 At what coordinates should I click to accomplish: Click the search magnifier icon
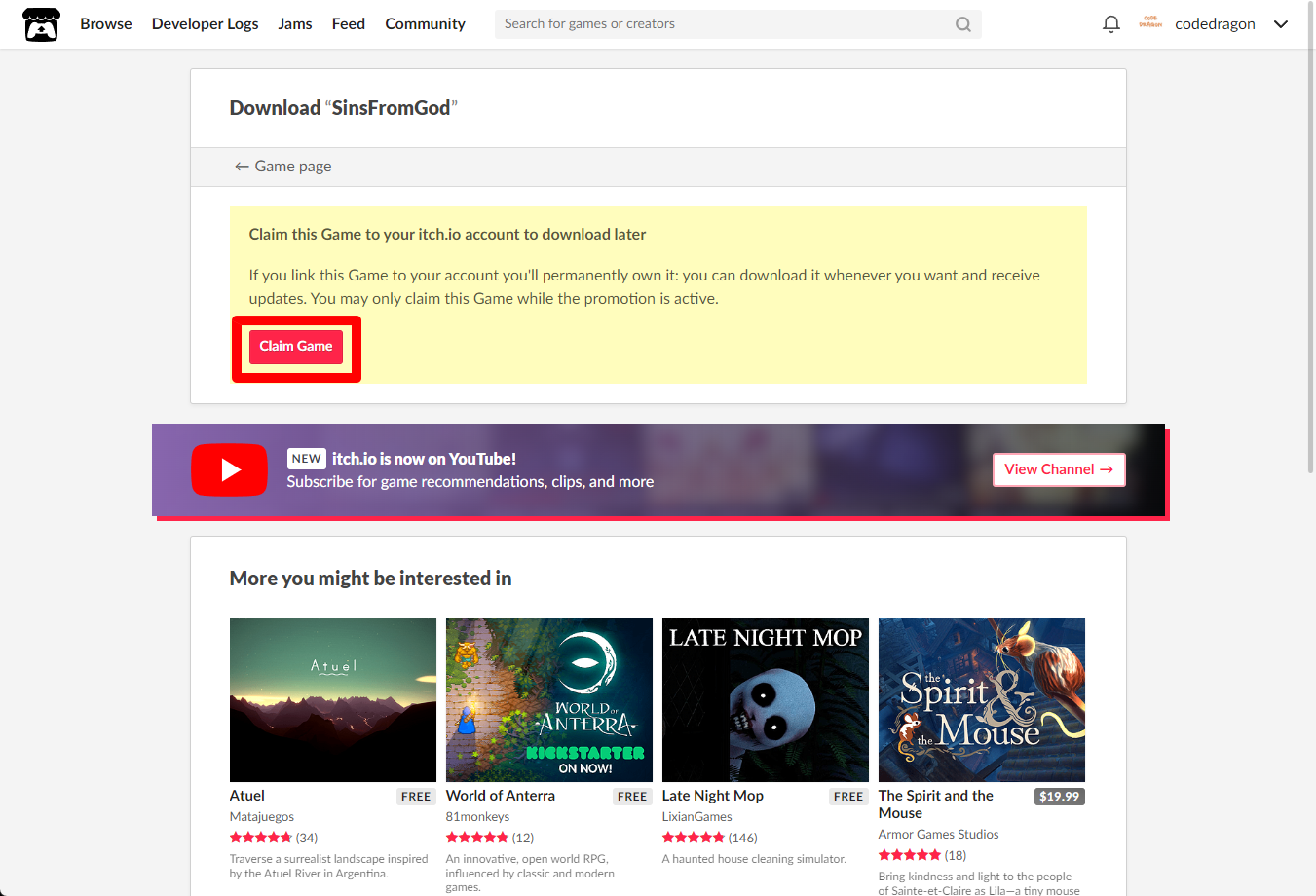point(963,24)
